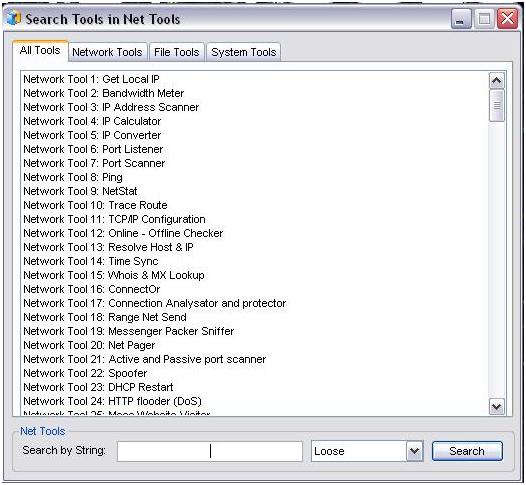Image resolution: width=526 pixels, height=485 pixels.
Task: Select Network Tool 4: IP Calculator
Action: (x=92, y=121)
